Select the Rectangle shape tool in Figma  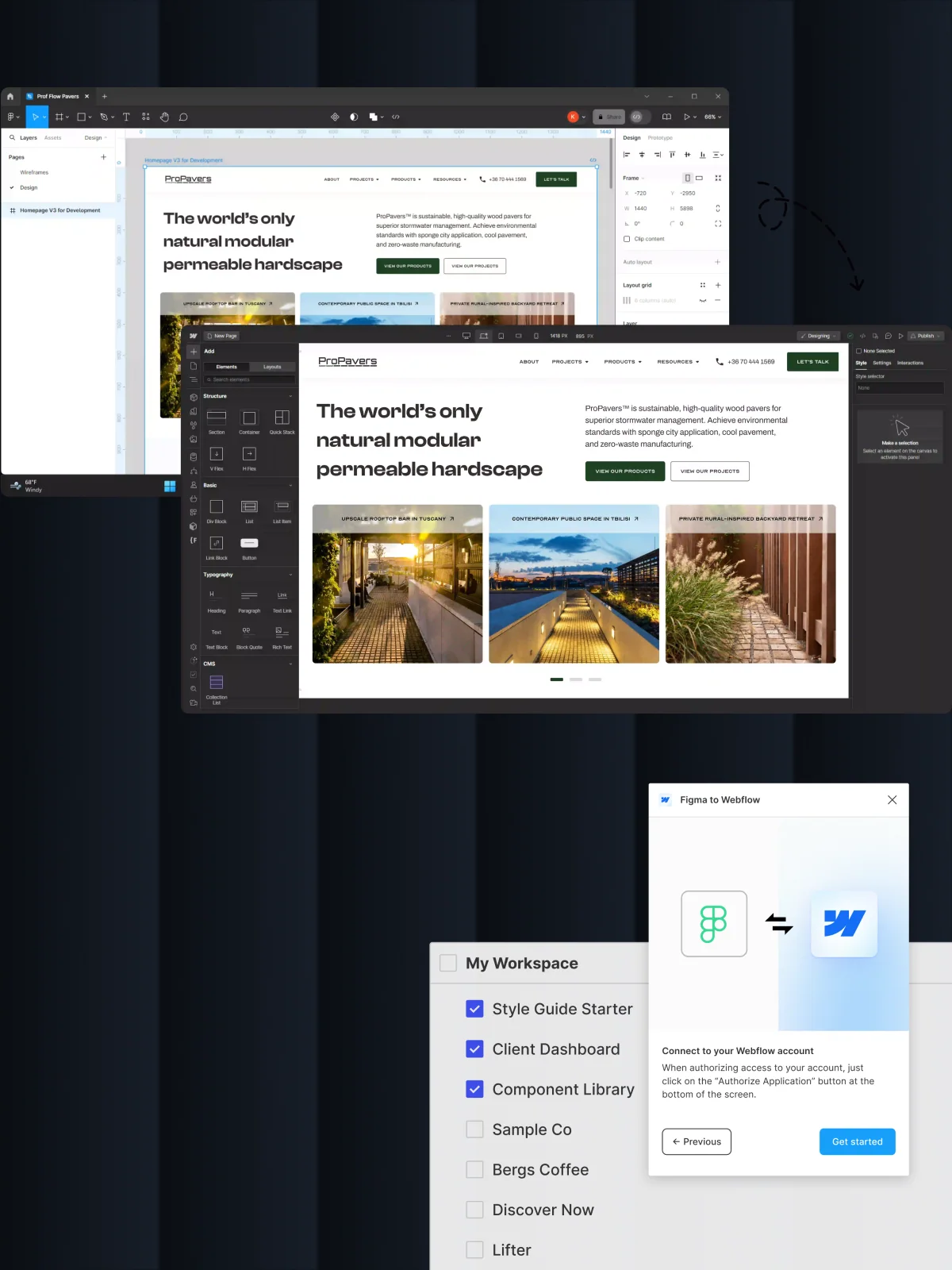click(x=81, y=117)
